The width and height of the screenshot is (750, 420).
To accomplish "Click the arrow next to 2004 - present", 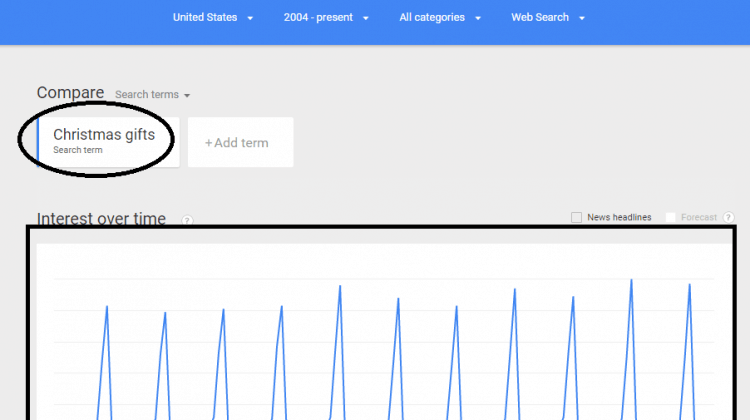I will tap(365, 18).
